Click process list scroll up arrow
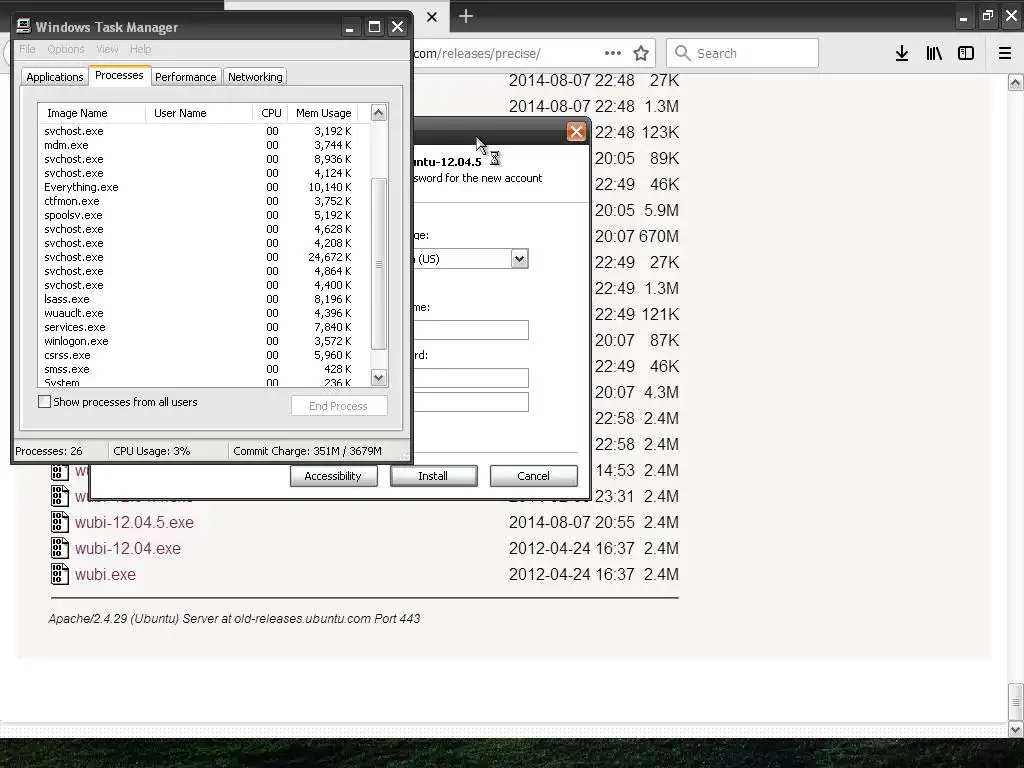1024x768 pixels. 379,113
